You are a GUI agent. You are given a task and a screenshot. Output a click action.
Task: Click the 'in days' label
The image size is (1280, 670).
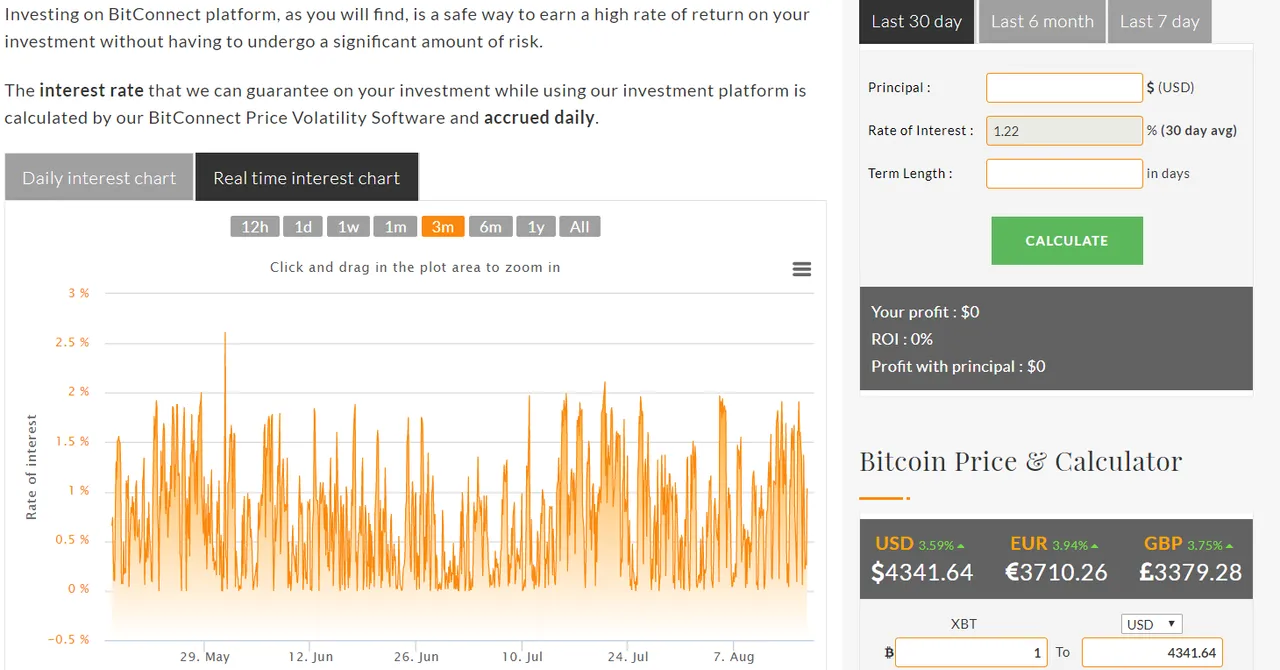[1168, 173]
